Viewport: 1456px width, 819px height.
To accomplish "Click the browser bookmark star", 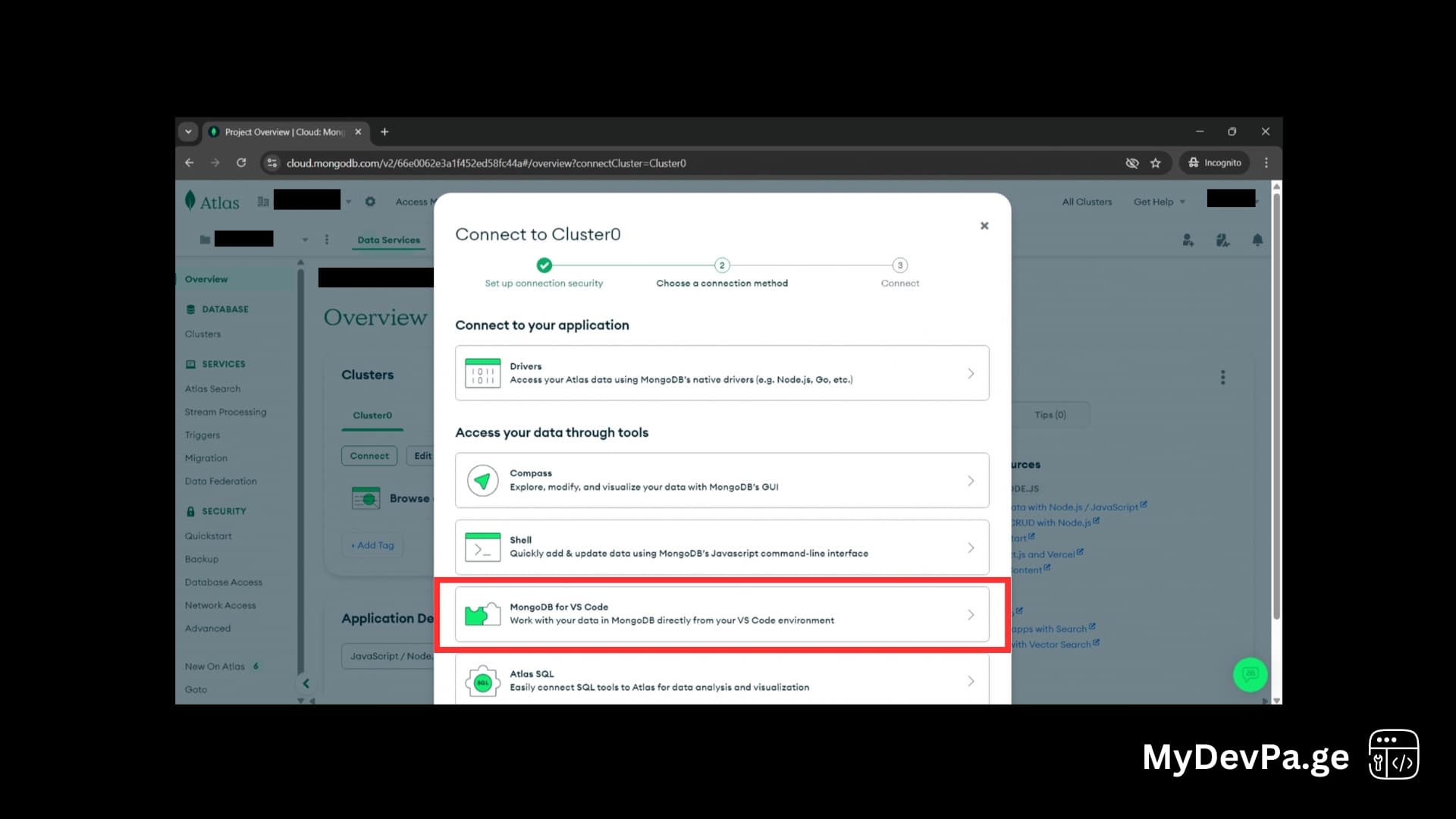I will pyautogui.click(x=1156, y=162).
